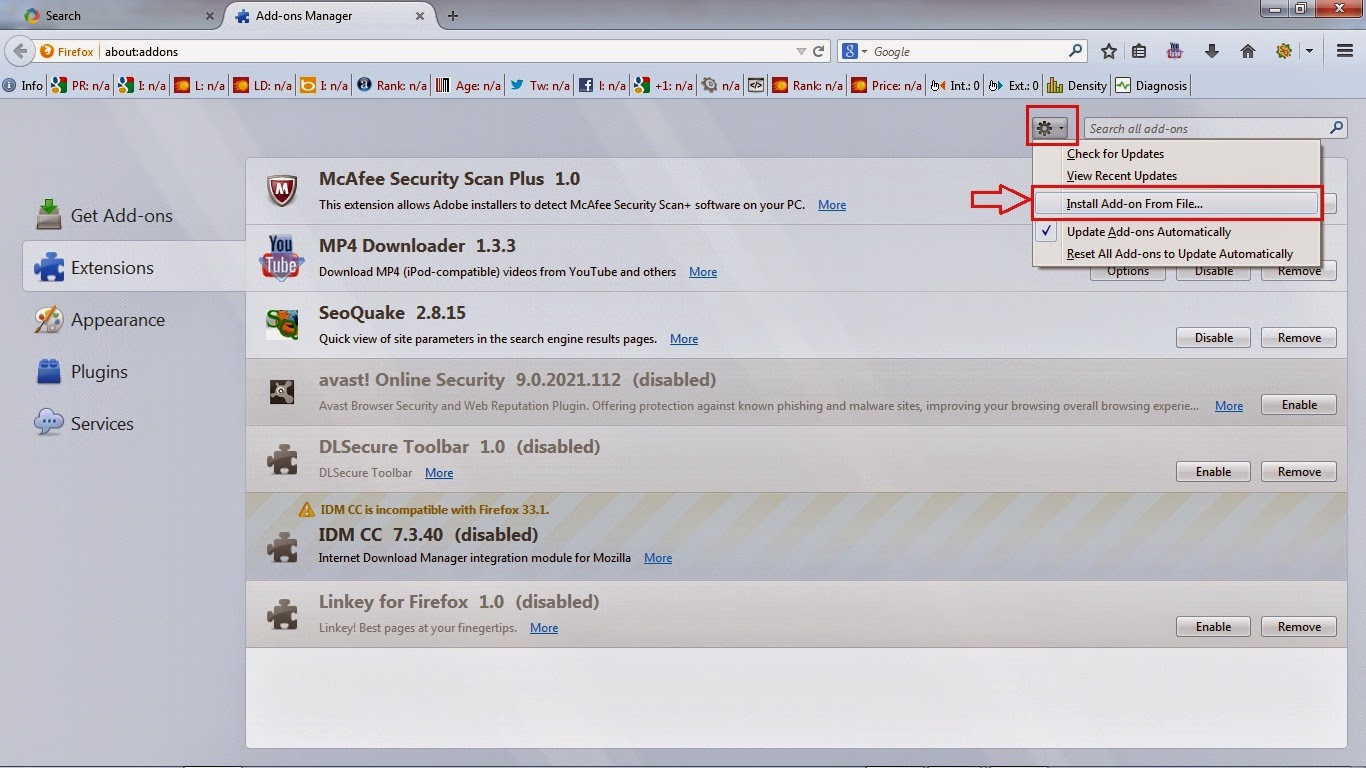This screenshot has height=768, width=1366.
Task: Open More link for Linkey for Firefox
Action: coord(544,628)
